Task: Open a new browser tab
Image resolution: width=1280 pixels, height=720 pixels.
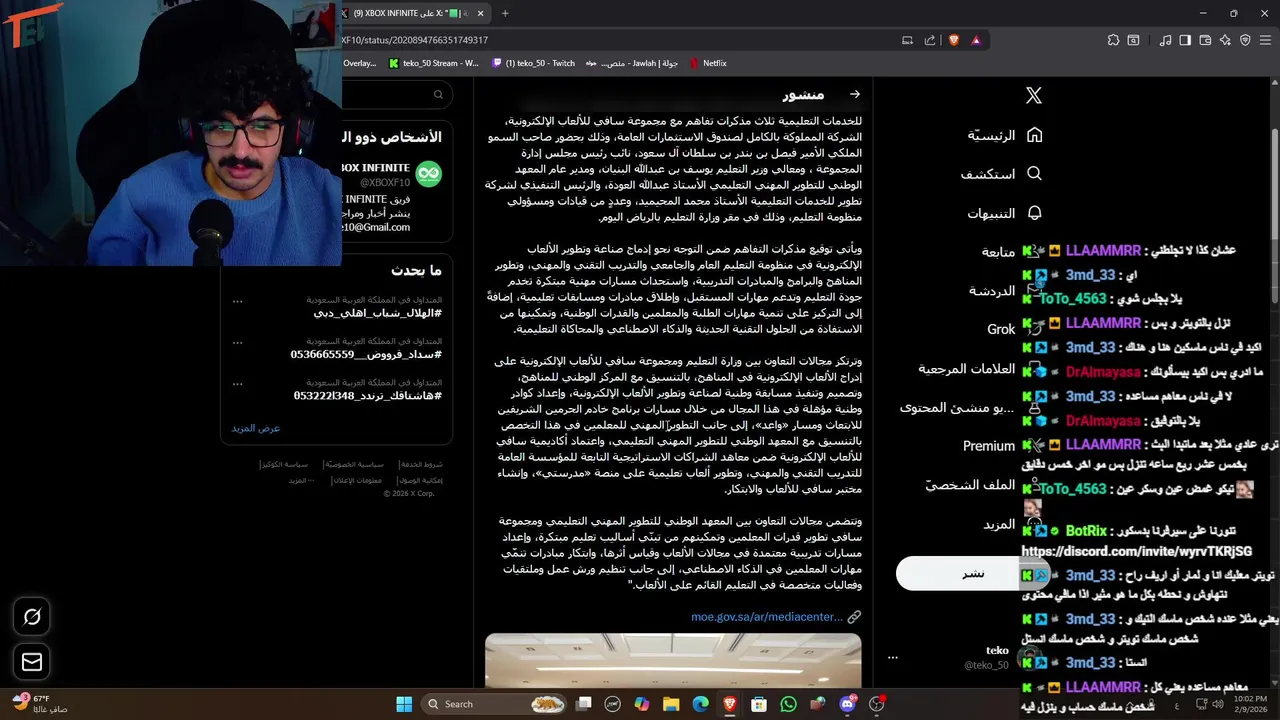Action: [505, 13]
